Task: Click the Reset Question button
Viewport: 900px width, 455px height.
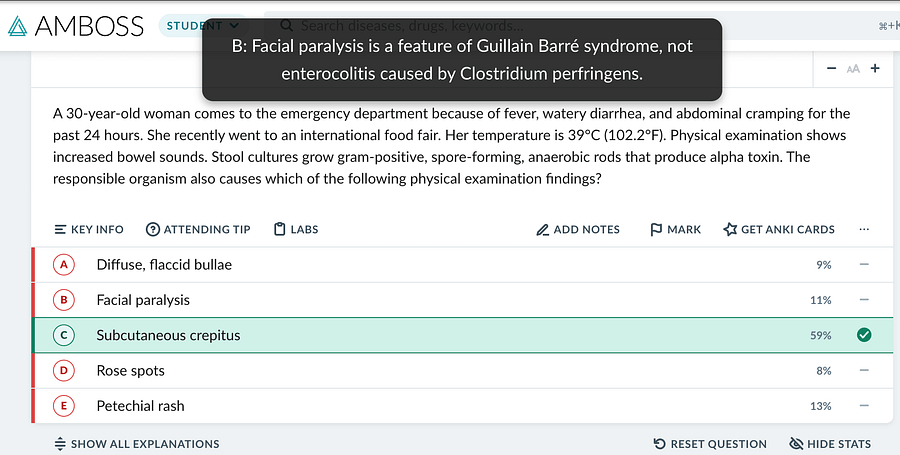Action: [x=710, y=444]
